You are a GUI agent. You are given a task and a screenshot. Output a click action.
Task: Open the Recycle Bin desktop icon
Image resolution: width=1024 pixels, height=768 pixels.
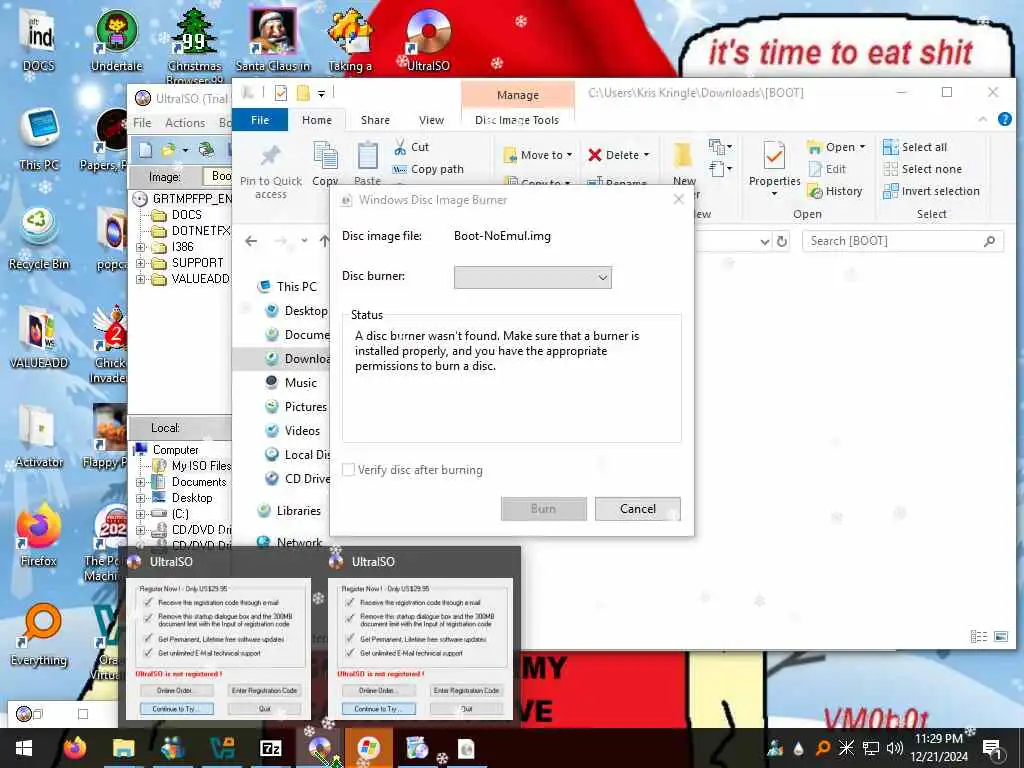tap(39, 239)
